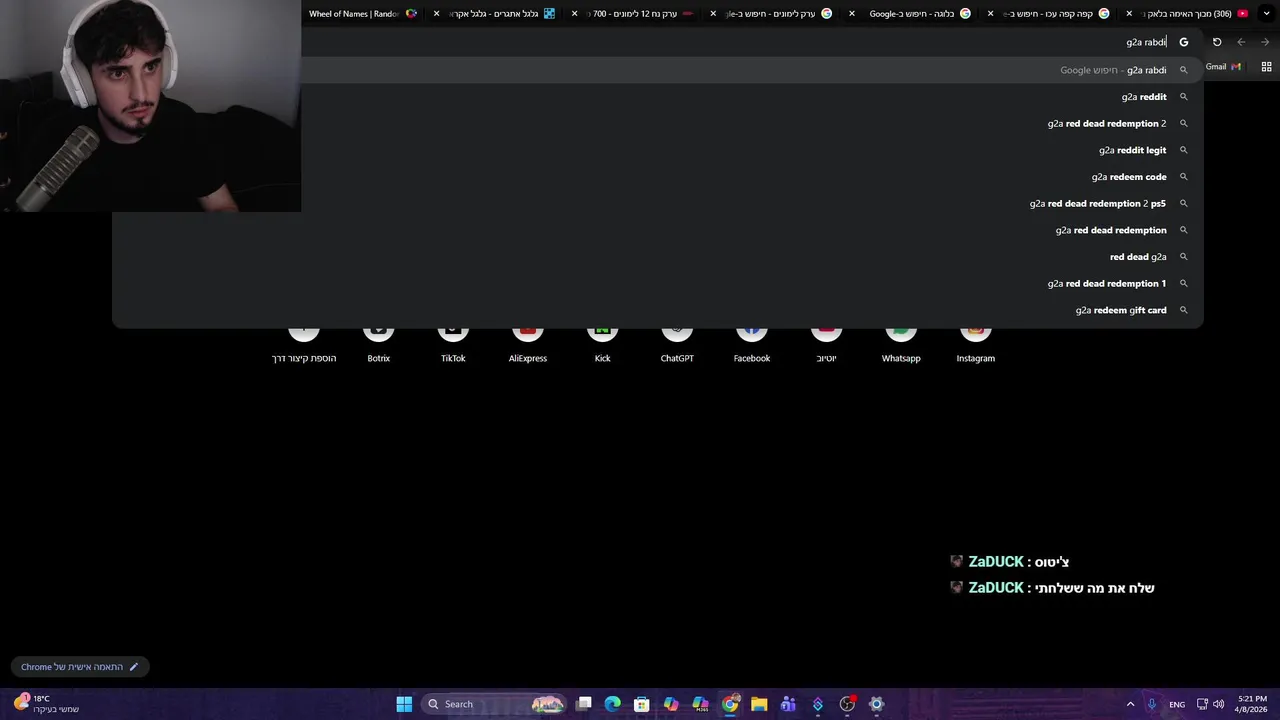
Task: Open the Windows Start menu
Action: click(x=404, y=704)
